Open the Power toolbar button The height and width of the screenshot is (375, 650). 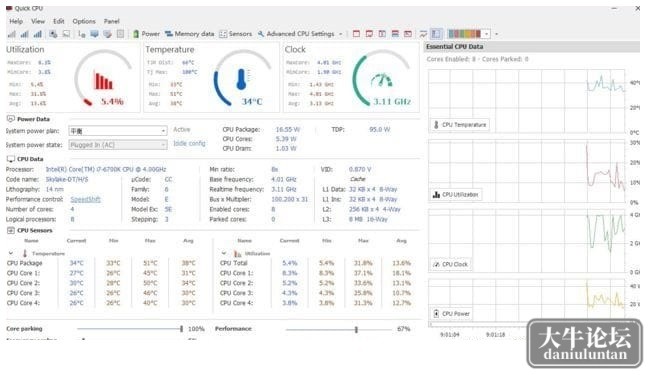click(x=146, y=34)
